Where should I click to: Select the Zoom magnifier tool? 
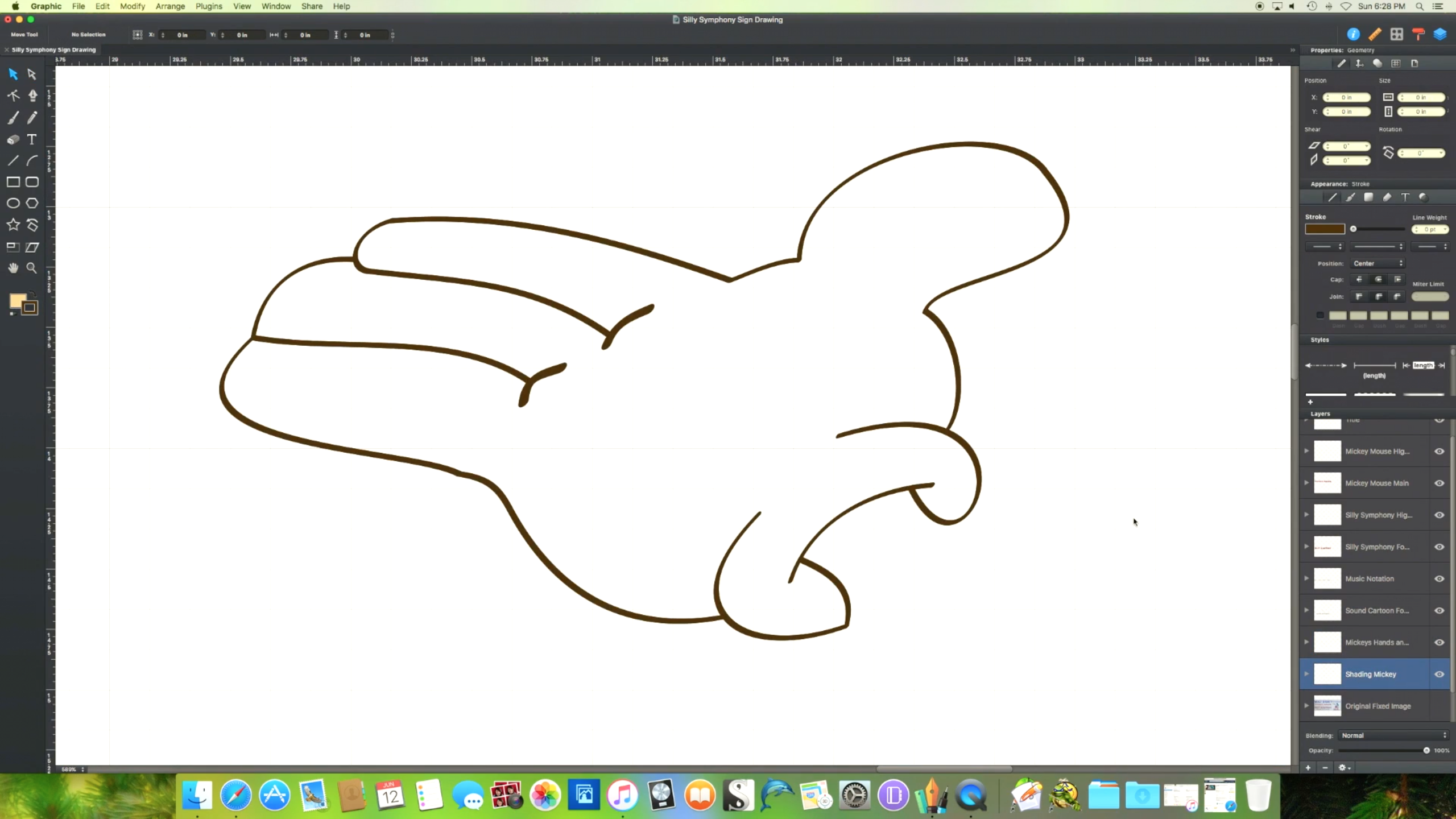coord(32,268)
